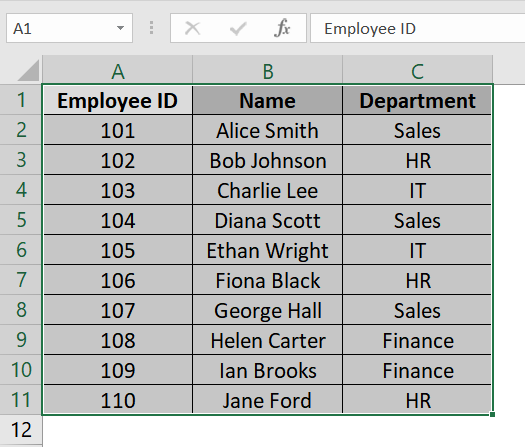Select cell containing 101
The image size is (525, 447).
click(118, 130)
